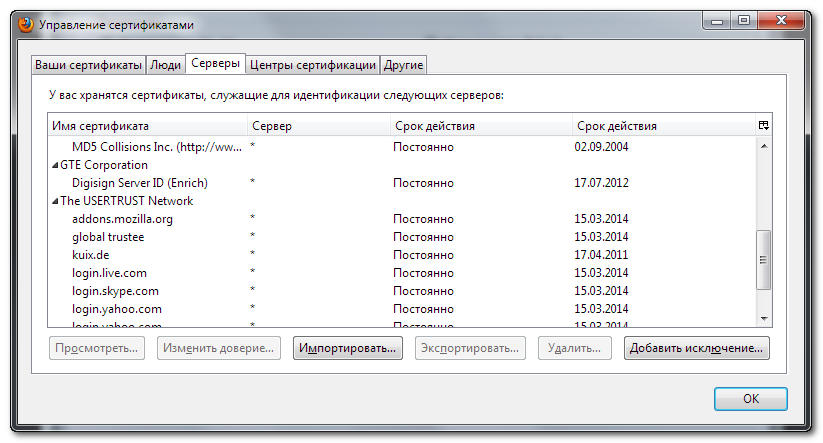The height and width of the screenshot is (443, 823).
Task: Click Постоянно in kuix.de row
Action: pyautogui.click(x=423, y=255)
